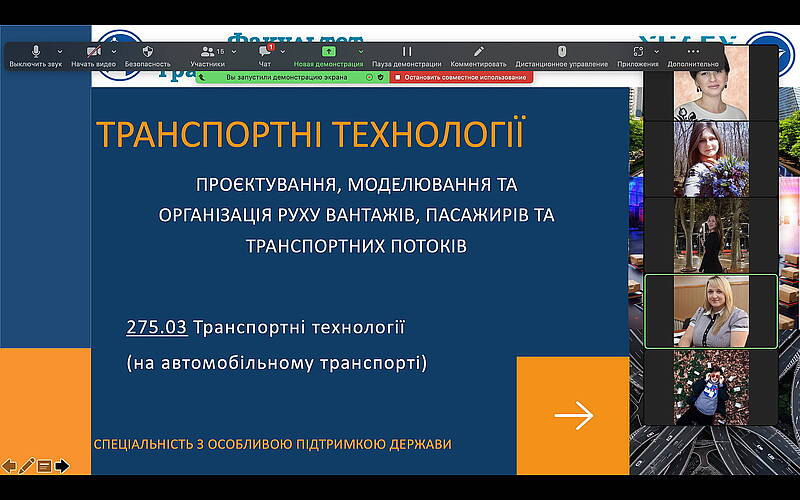Go to previous slide with bottom-left back arrow
The image size is (800, 500).
(x=9, y=466)
